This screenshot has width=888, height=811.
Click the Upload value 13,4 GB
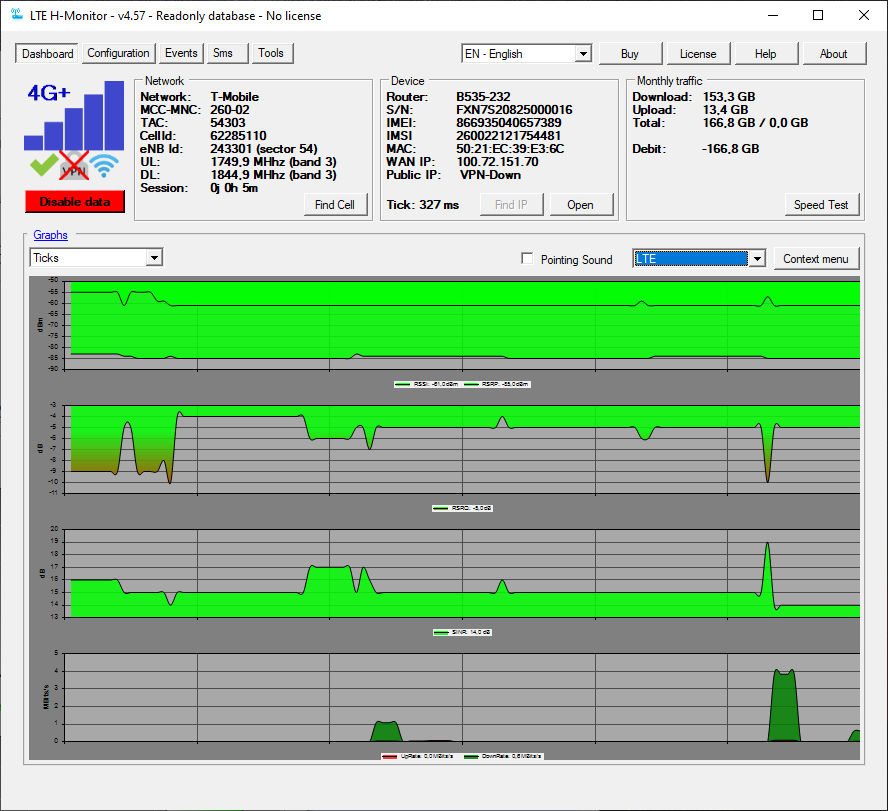[725, 110]
